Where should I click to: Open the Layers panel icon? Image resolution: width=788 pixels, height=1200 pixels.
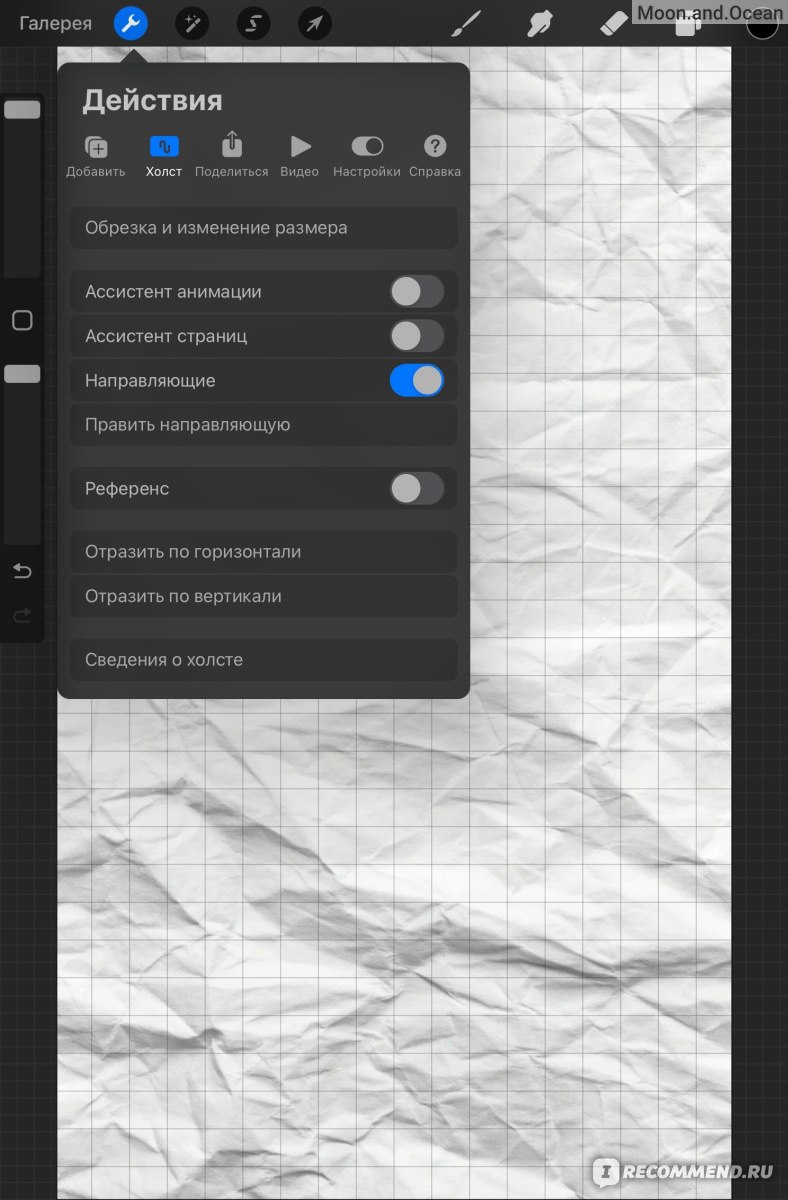[x=686, y=25]
